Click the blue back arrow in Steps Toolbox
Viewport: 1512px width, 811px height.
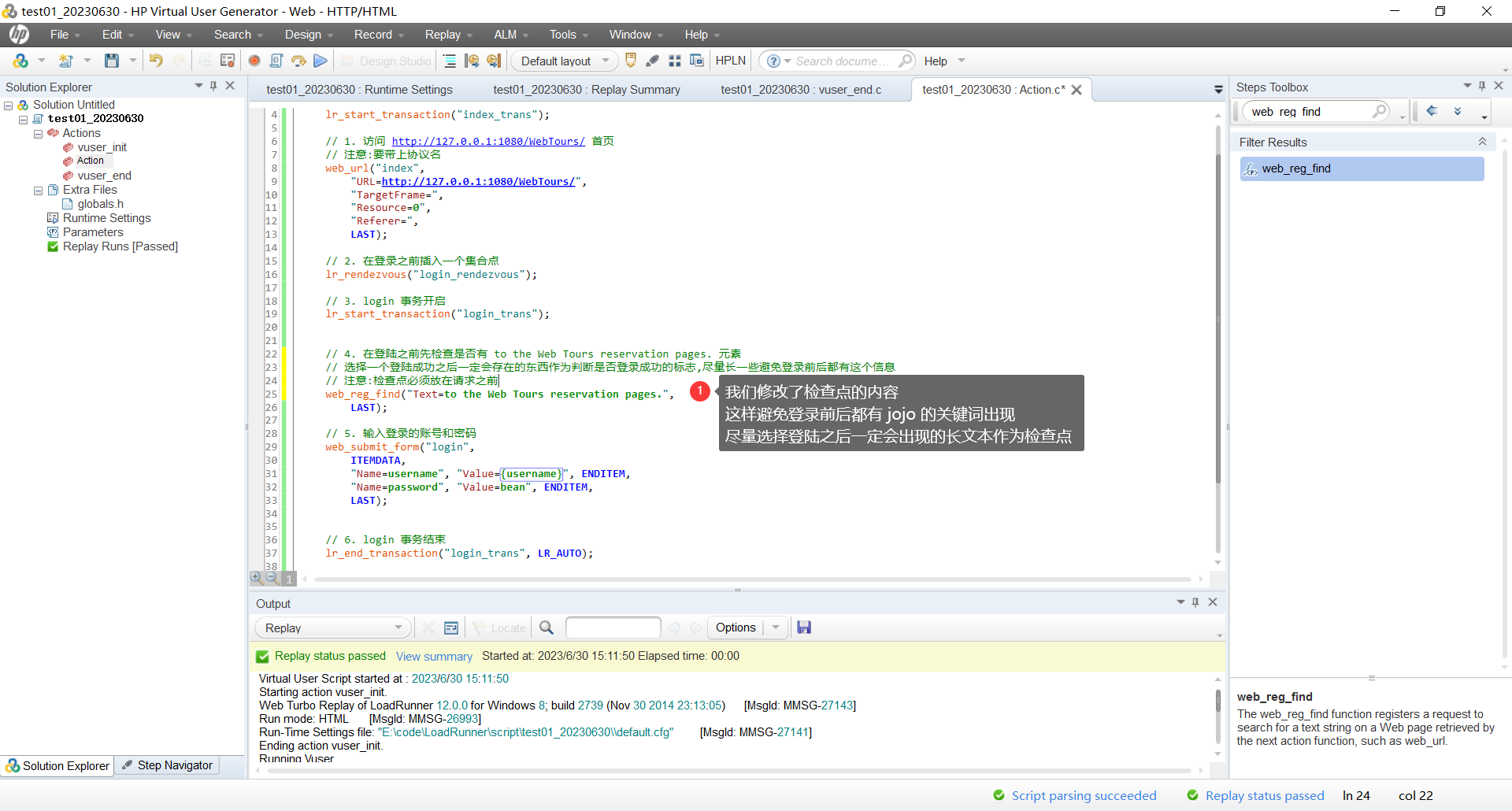click(1432, 111)
